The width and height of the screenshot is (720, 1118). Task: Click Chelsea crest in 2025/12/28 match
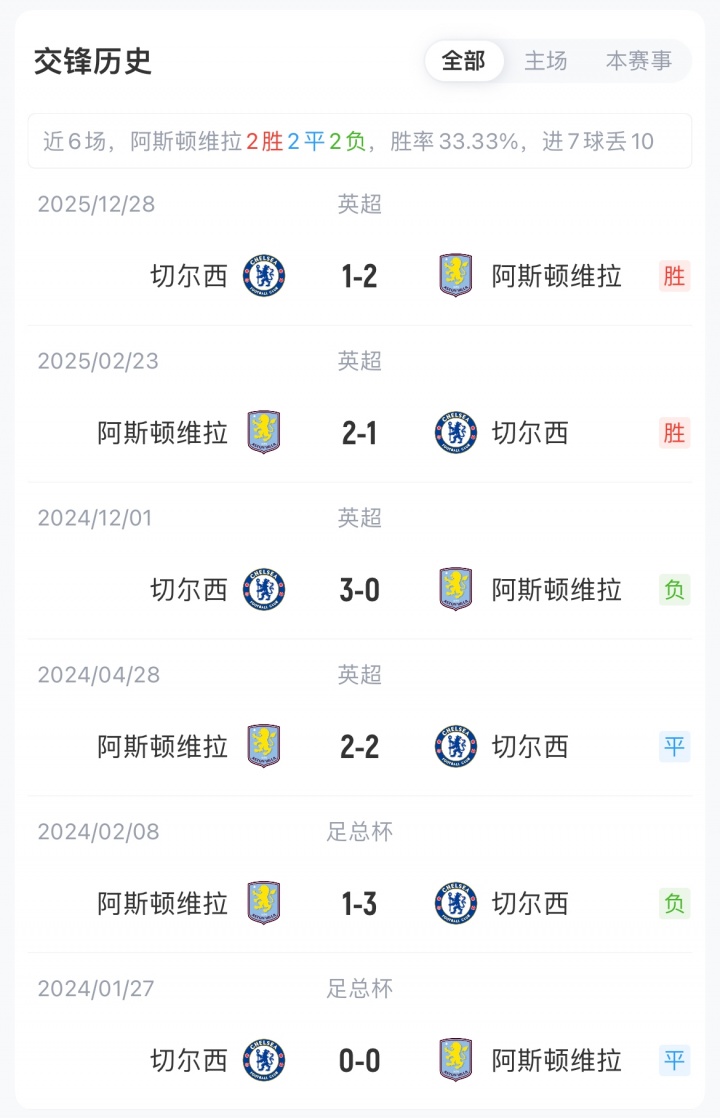264,276
